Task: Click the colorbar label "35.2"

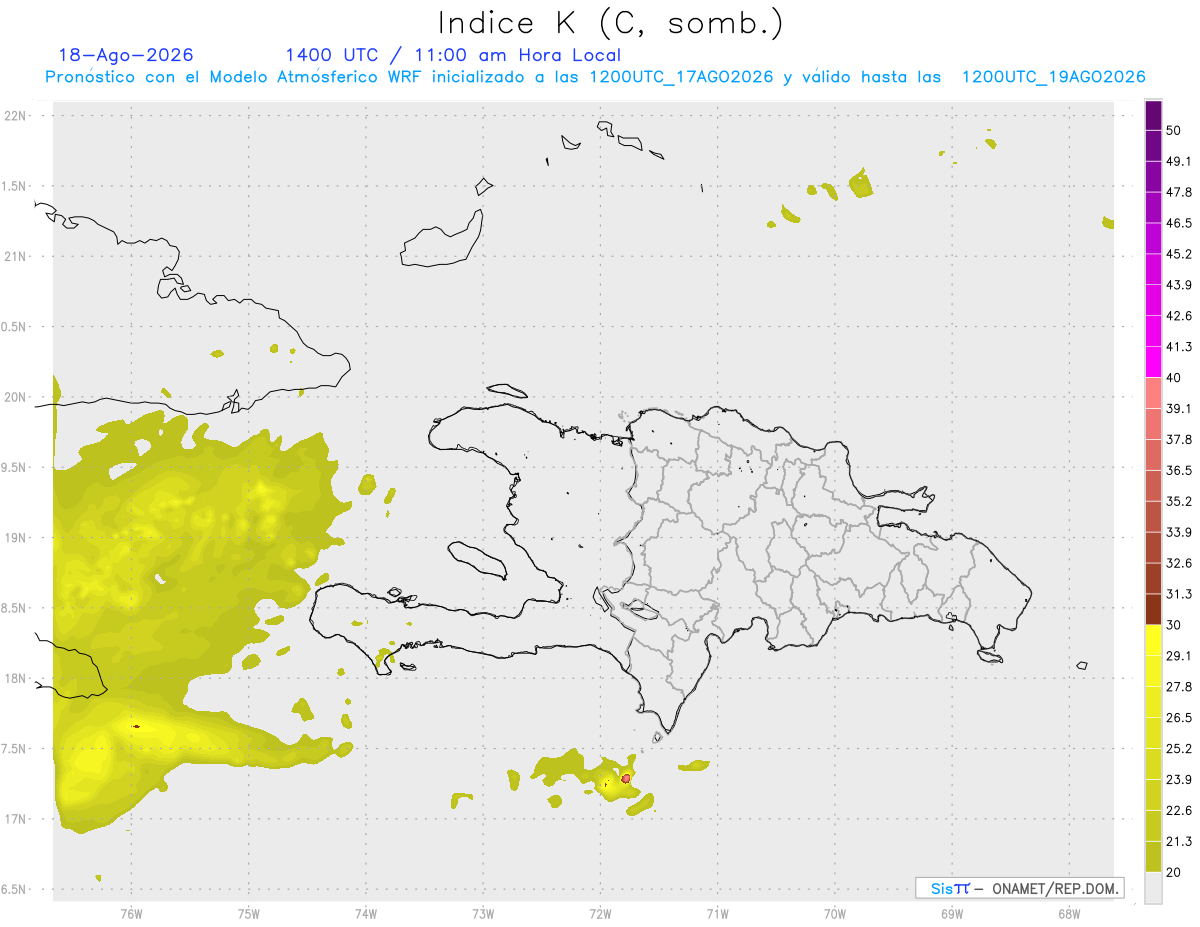Action: click(1179, 502)
